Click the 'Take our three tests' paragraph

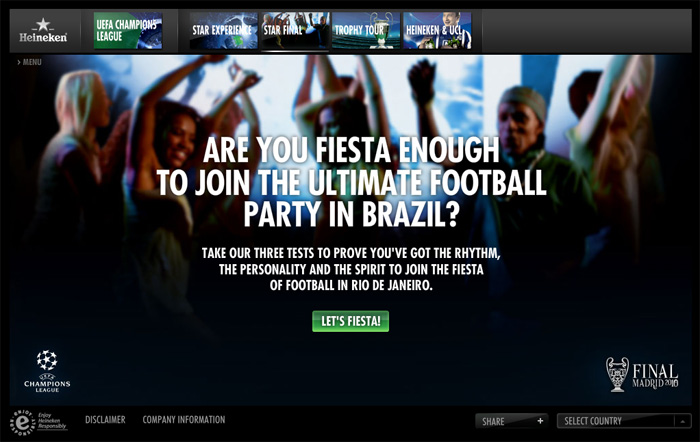click(351, 269)
